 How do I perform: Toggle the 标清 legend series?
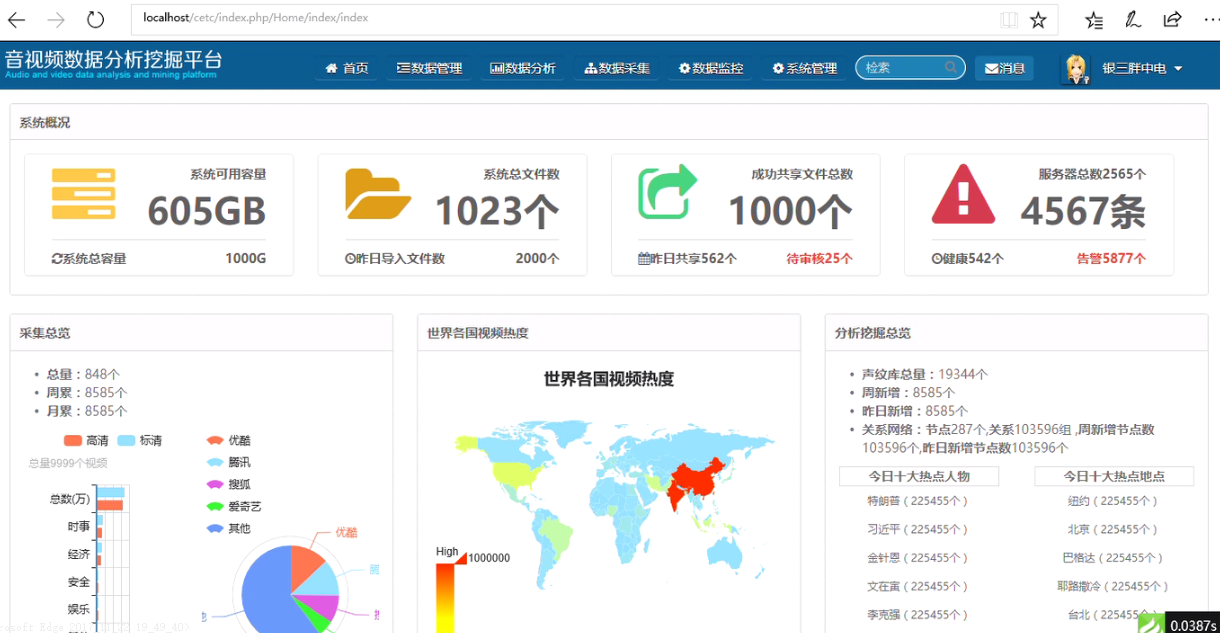pos(139,441)
